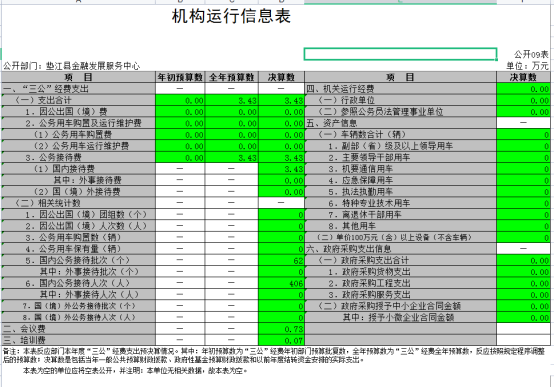Click the 培训费 value cell 0.07
Image resolution: width=555 pixels, height=388 pixels.
pyautogui.click(x=281, y=340)
